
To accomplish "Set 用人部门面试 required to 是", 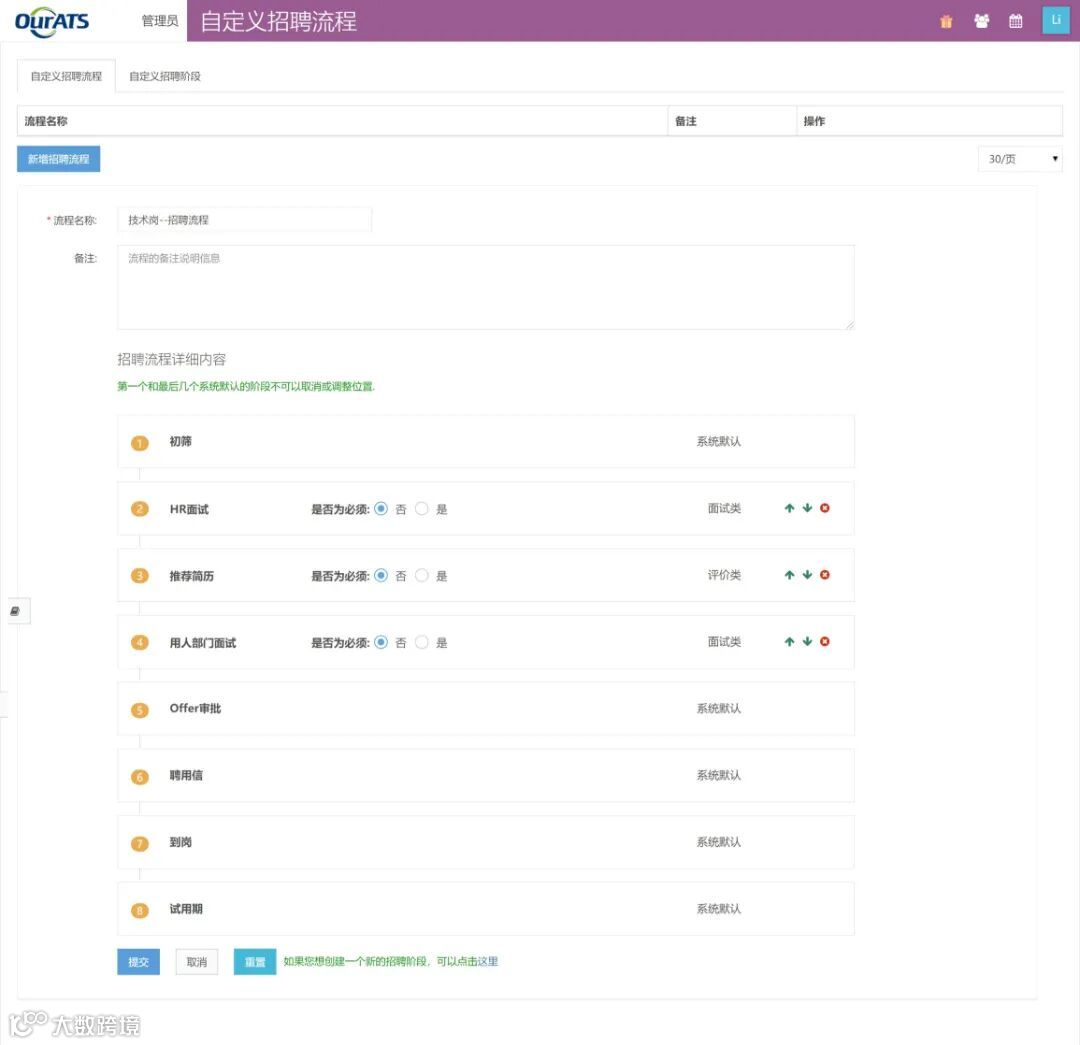I will [x=422, y=642].
